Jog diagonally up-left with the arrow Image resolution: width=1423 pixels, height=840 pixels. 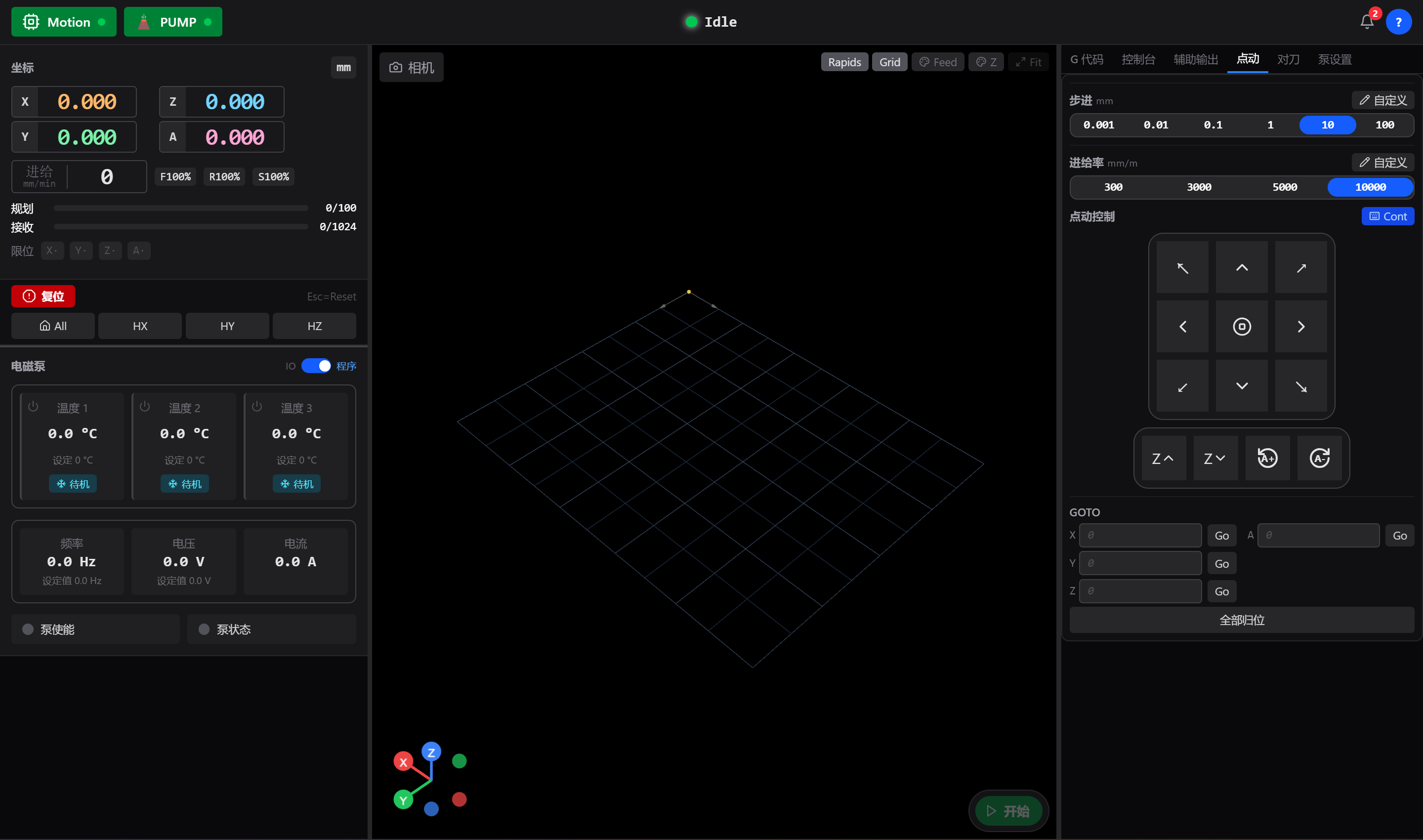(1182, 267)
